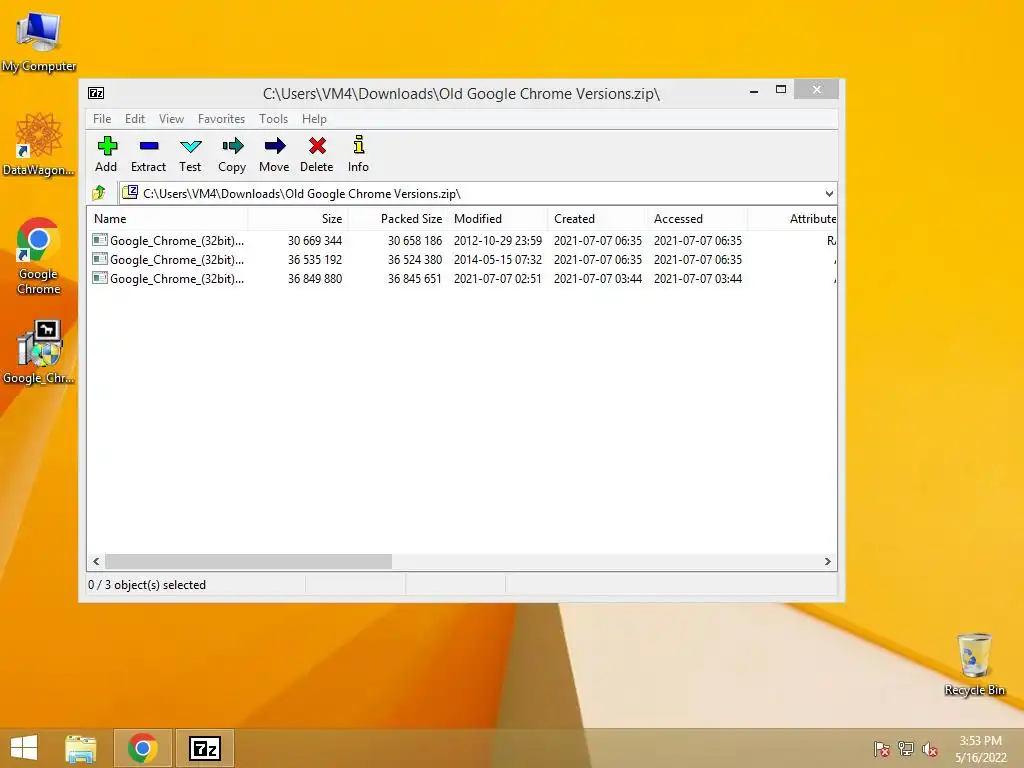This screenshot has width=1024, height=768.
Task: Open the Favorites menu
Action: tap(221, 119)
